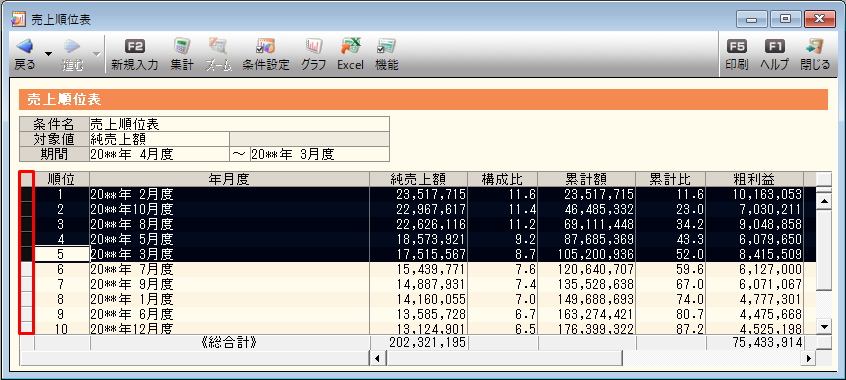Go back with the 戻る arrow icon
Viewport: 846px width, 380px height.
coord(25,46)
